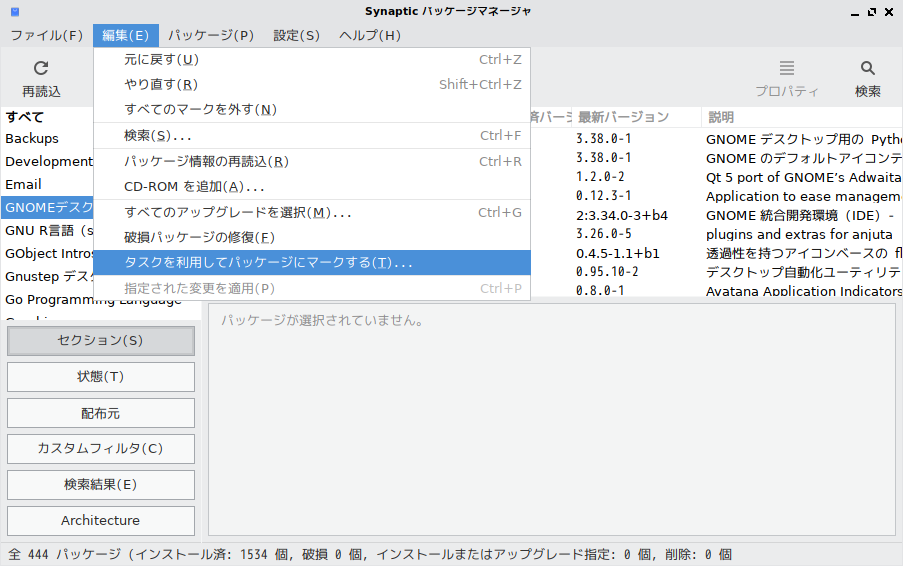This screenshot has height=566, width=903.
Task: Click version cell 0.95.10-2
Action: pos(607,272)
